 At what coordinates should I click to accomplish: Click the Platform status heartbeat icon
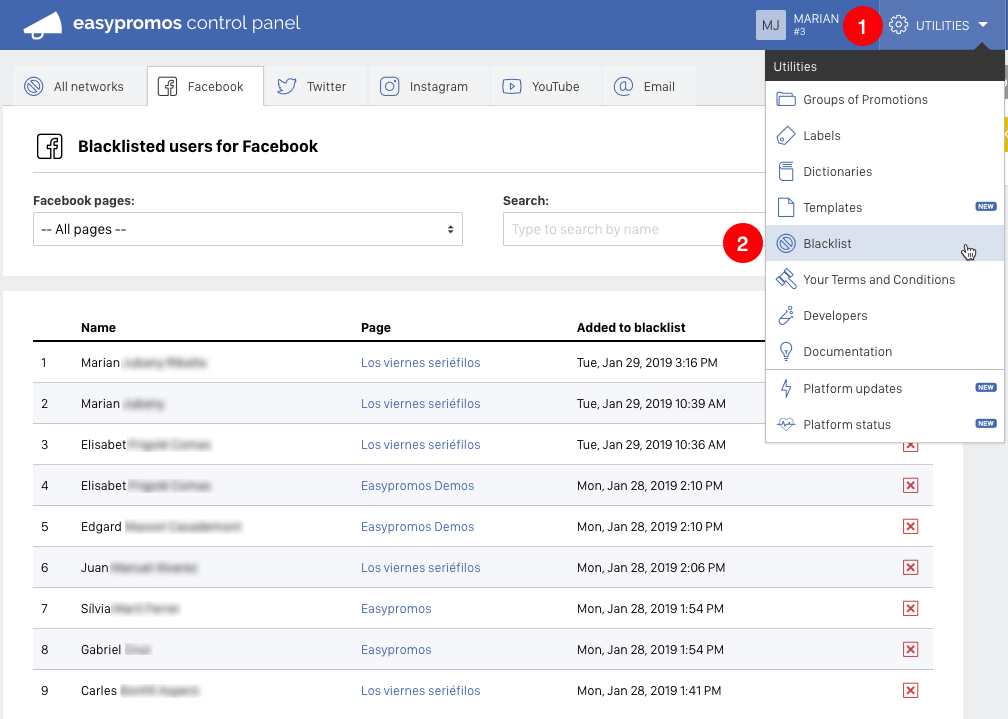[x=786, y=424]
